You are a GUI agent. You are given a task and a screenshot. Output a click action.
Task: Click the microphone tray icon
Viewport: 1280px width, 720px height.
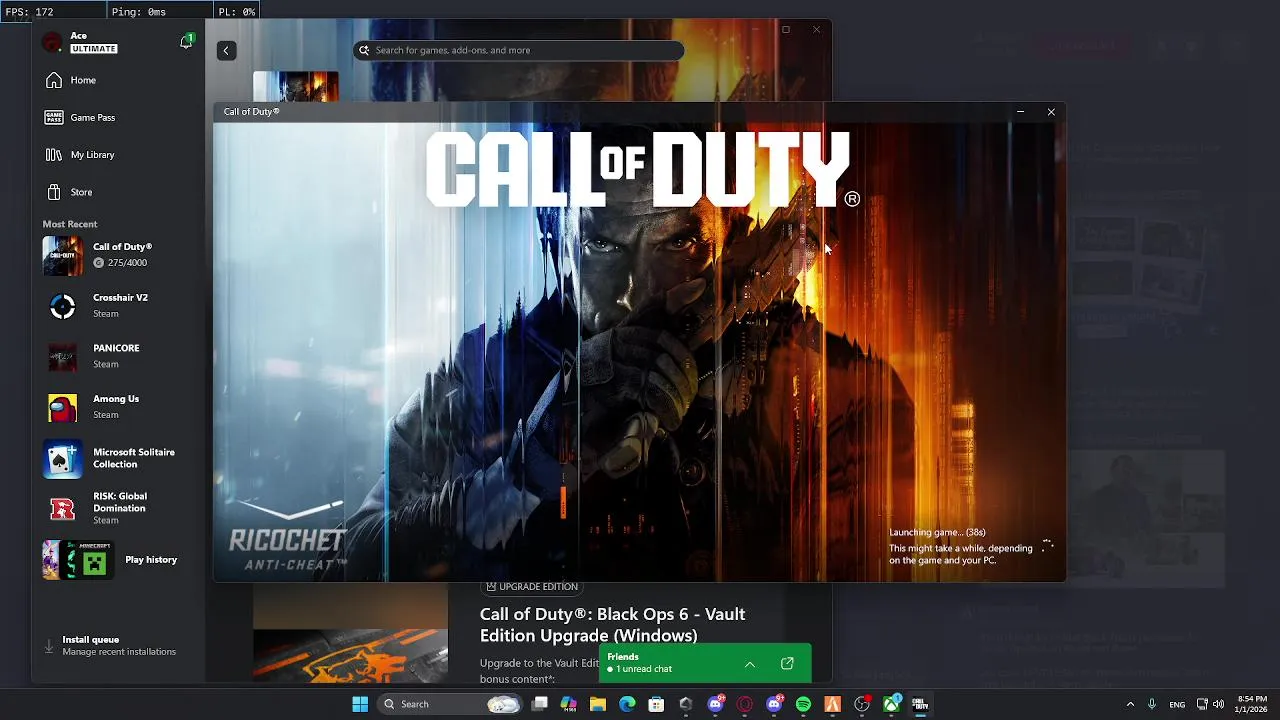pos(1153,704)
